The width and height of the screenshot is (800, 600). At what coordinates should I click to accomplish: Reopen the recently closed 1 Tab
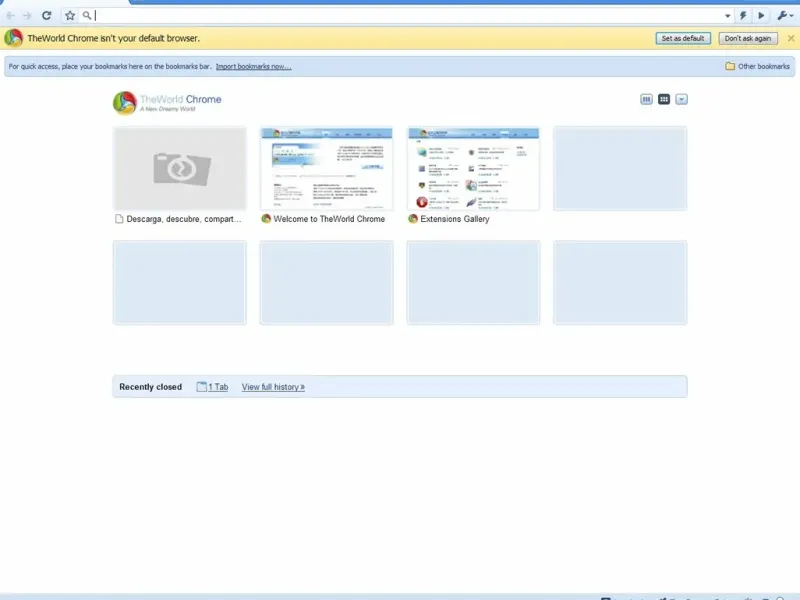click(212, 387)
